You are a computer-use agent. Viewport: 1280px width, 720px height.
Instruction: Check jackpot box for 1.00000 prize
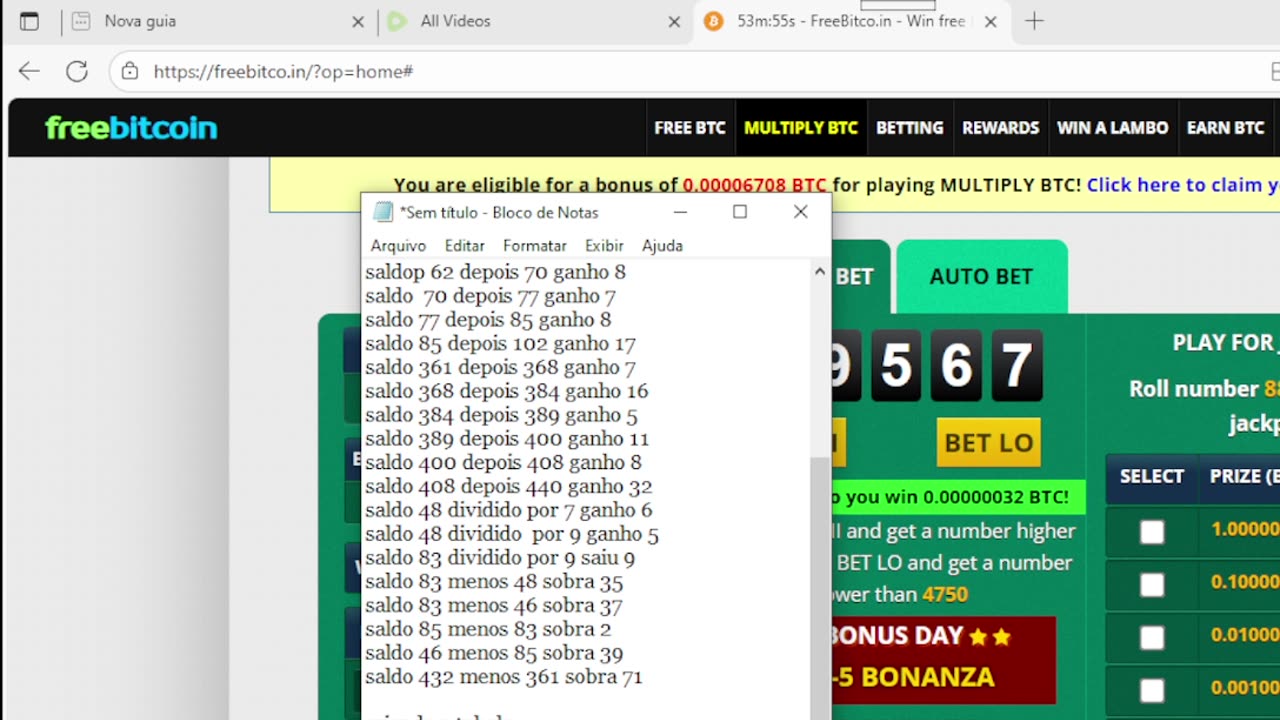tap(1152, 532)
